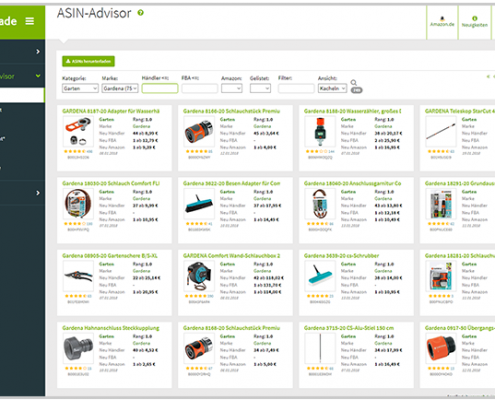Click the 18030-20 Schlauch Comfort image
The image size is (495, 400).
pos(78,204)
